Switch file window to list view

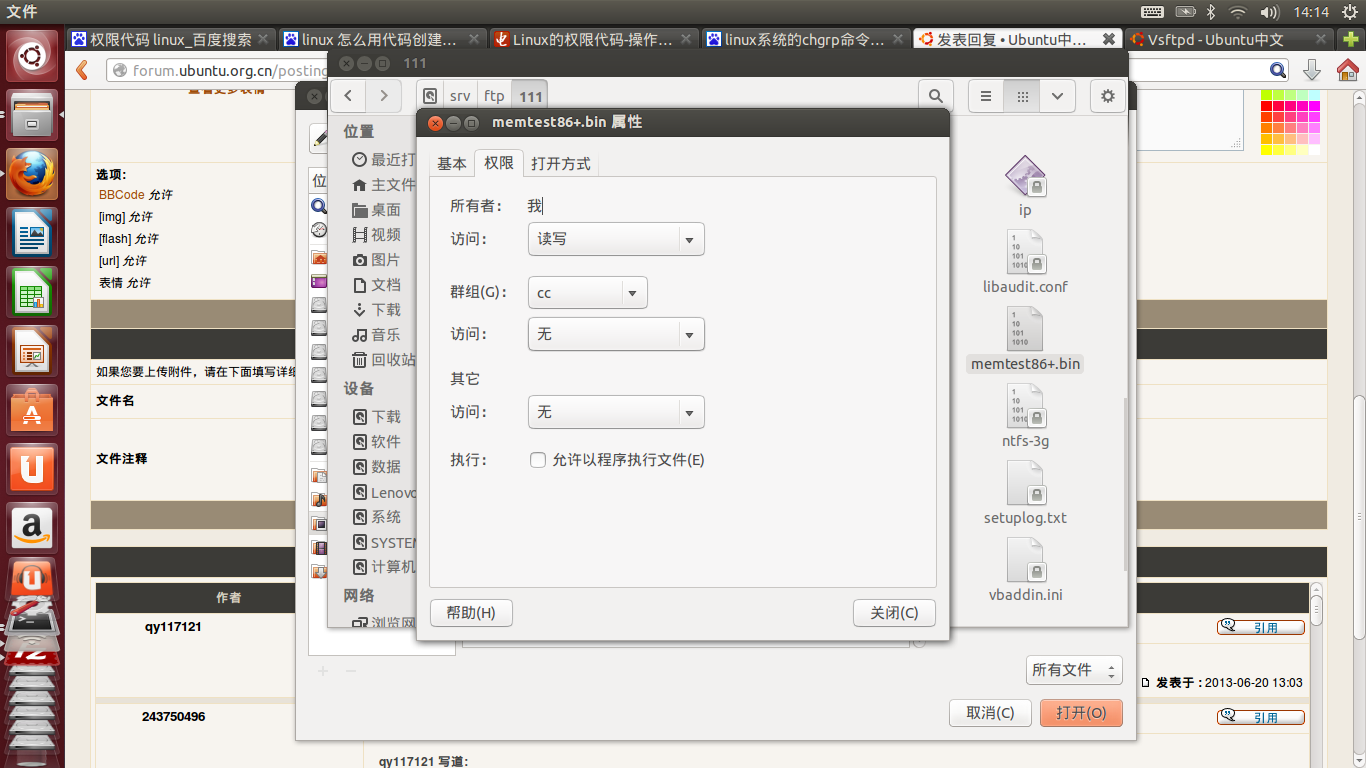click(x=986, y=96)
